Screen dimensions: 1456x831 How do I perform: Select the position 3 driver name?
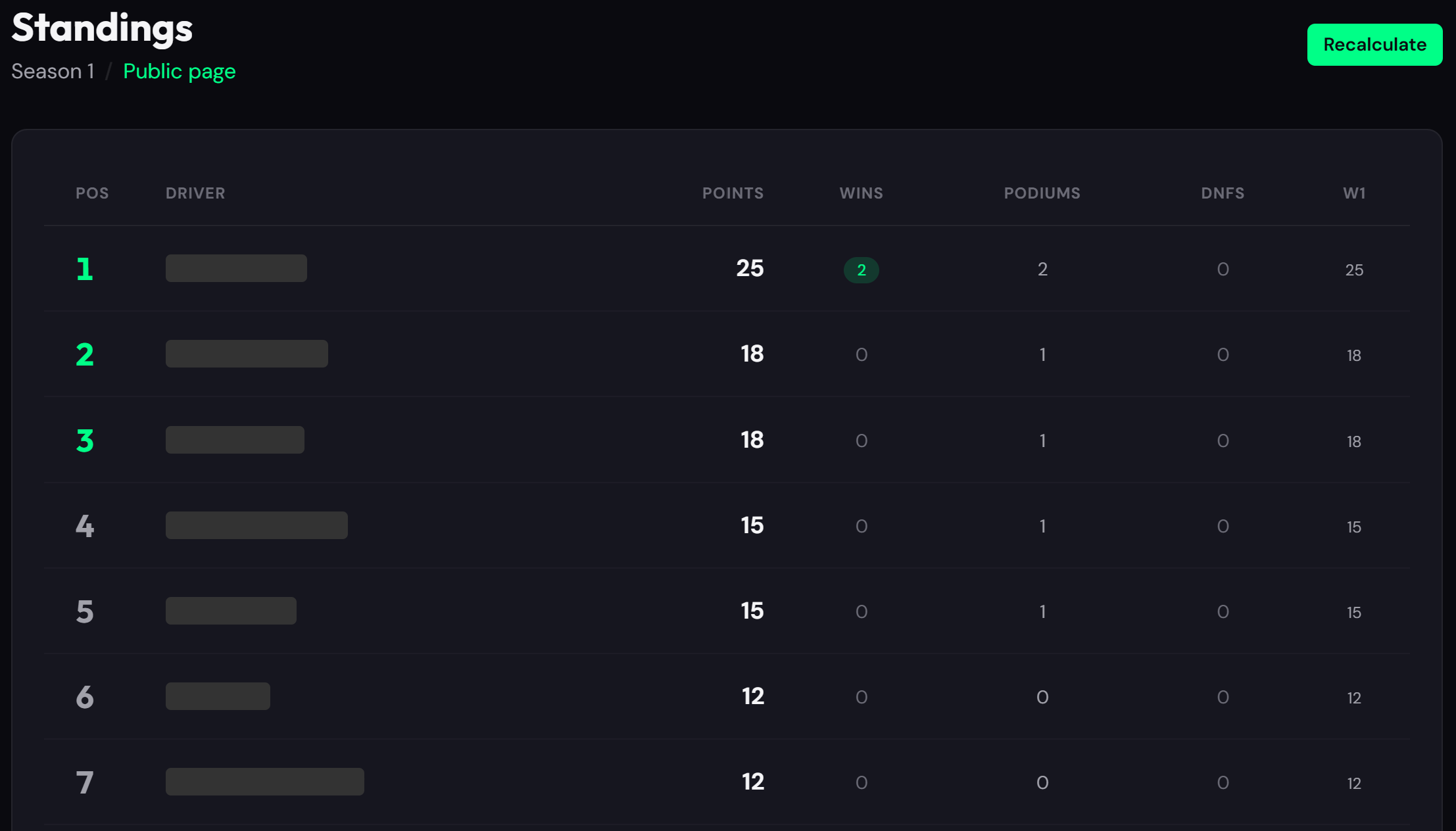tap(235, 440)
